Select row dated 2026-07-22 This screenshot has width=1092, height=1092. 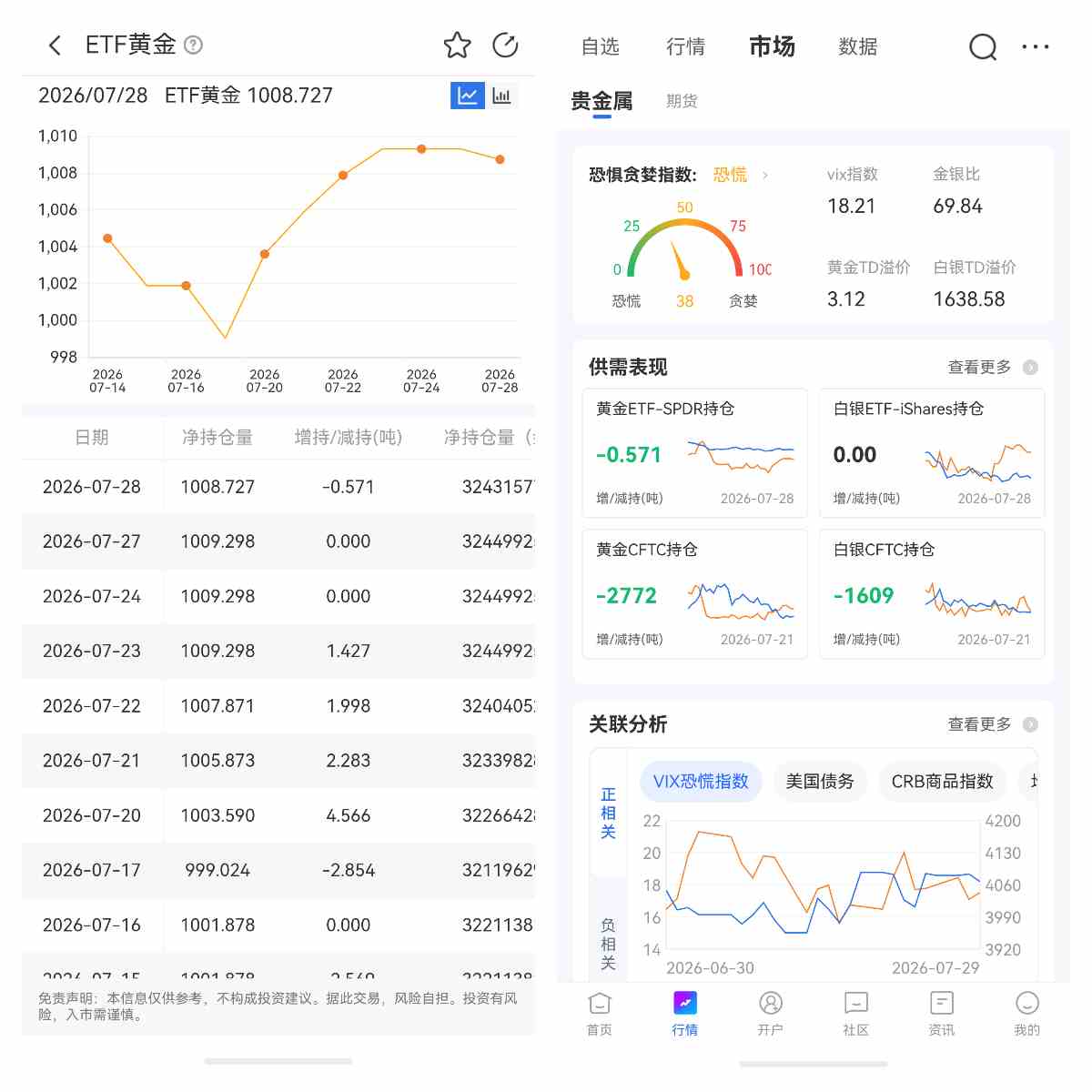coord(278,706)
